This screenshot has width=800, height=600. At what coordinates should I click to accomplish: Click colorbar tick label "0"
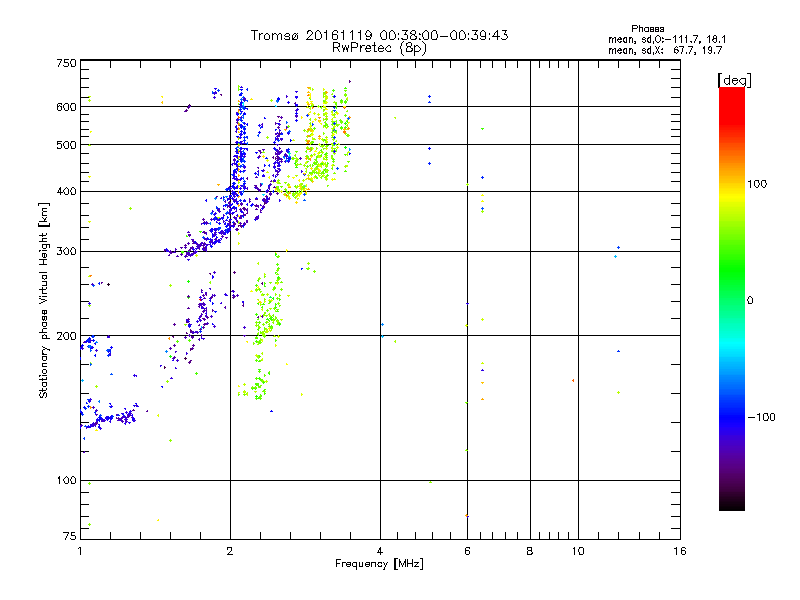tap(749, 301)
